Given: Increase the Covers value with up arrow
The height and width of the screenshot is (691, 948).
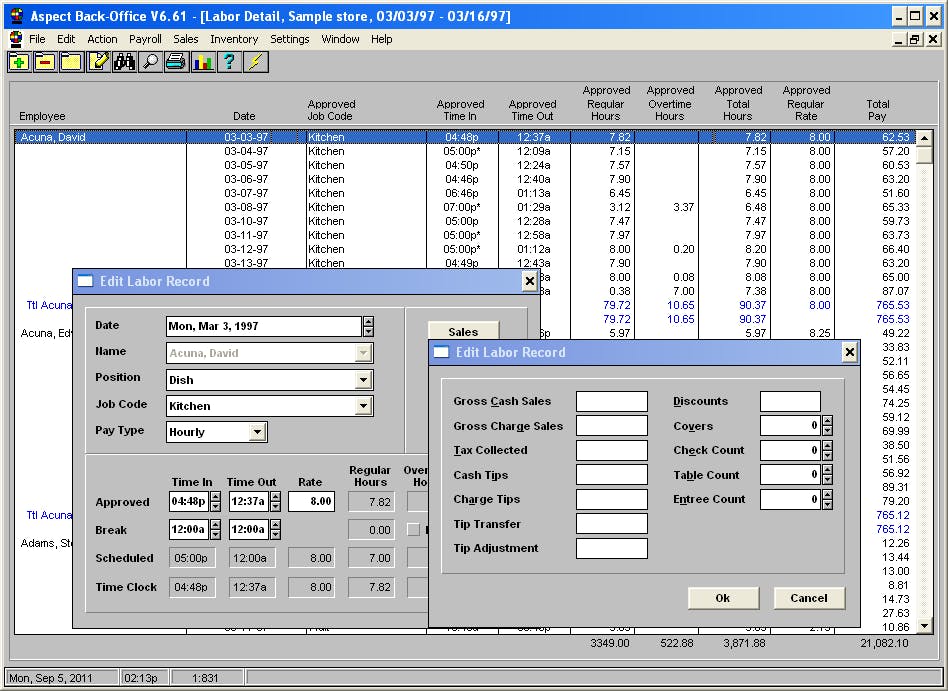Looking at the screenshot, I should 827,421.
